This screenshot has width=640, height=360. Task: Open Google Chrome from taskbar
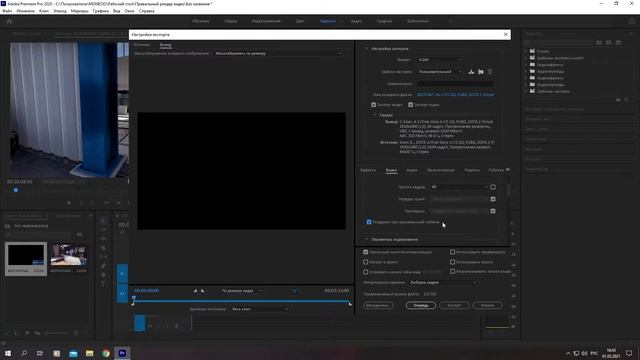(x=106, y=353)
